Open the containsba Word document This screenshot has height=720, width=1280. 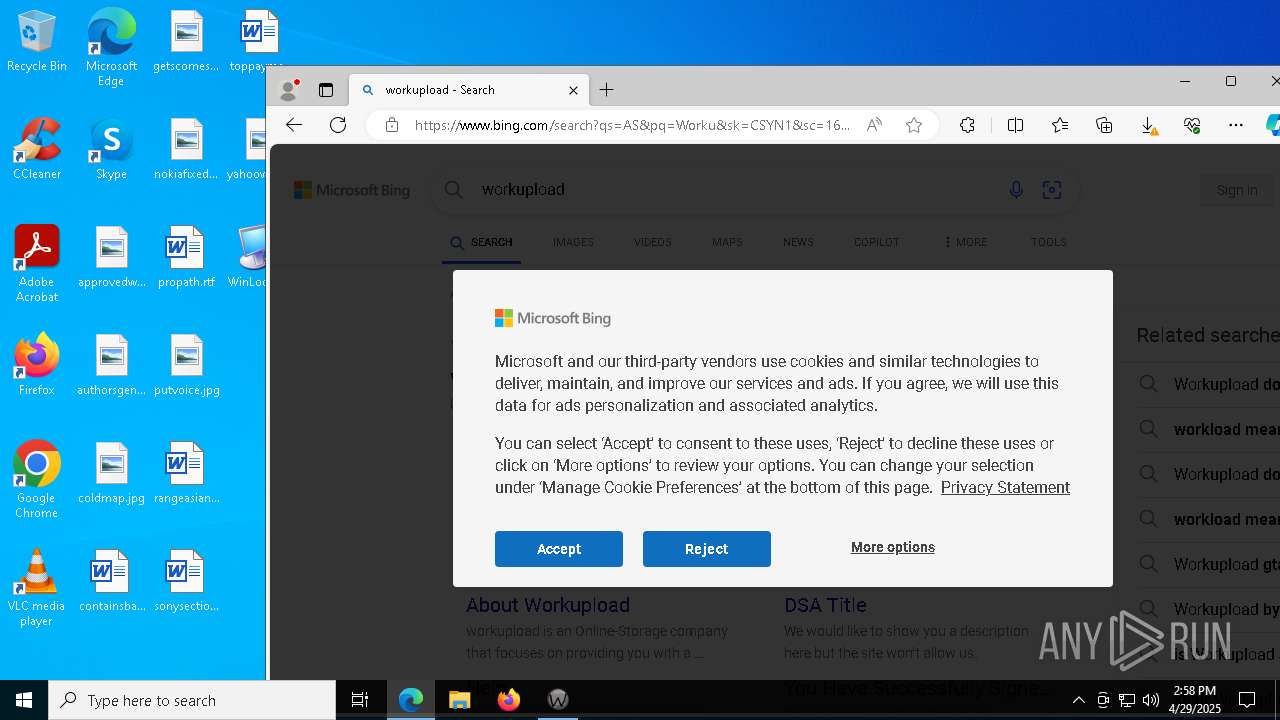tap(111, 582)
